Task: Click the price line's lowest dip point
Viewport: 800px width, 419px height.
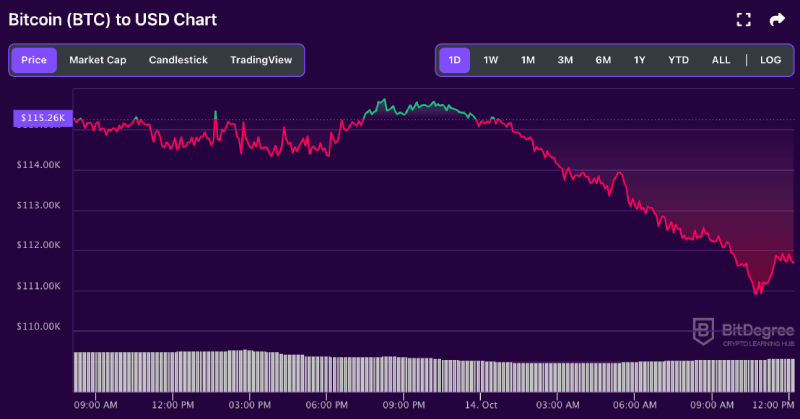Action: tap(756, 292)
